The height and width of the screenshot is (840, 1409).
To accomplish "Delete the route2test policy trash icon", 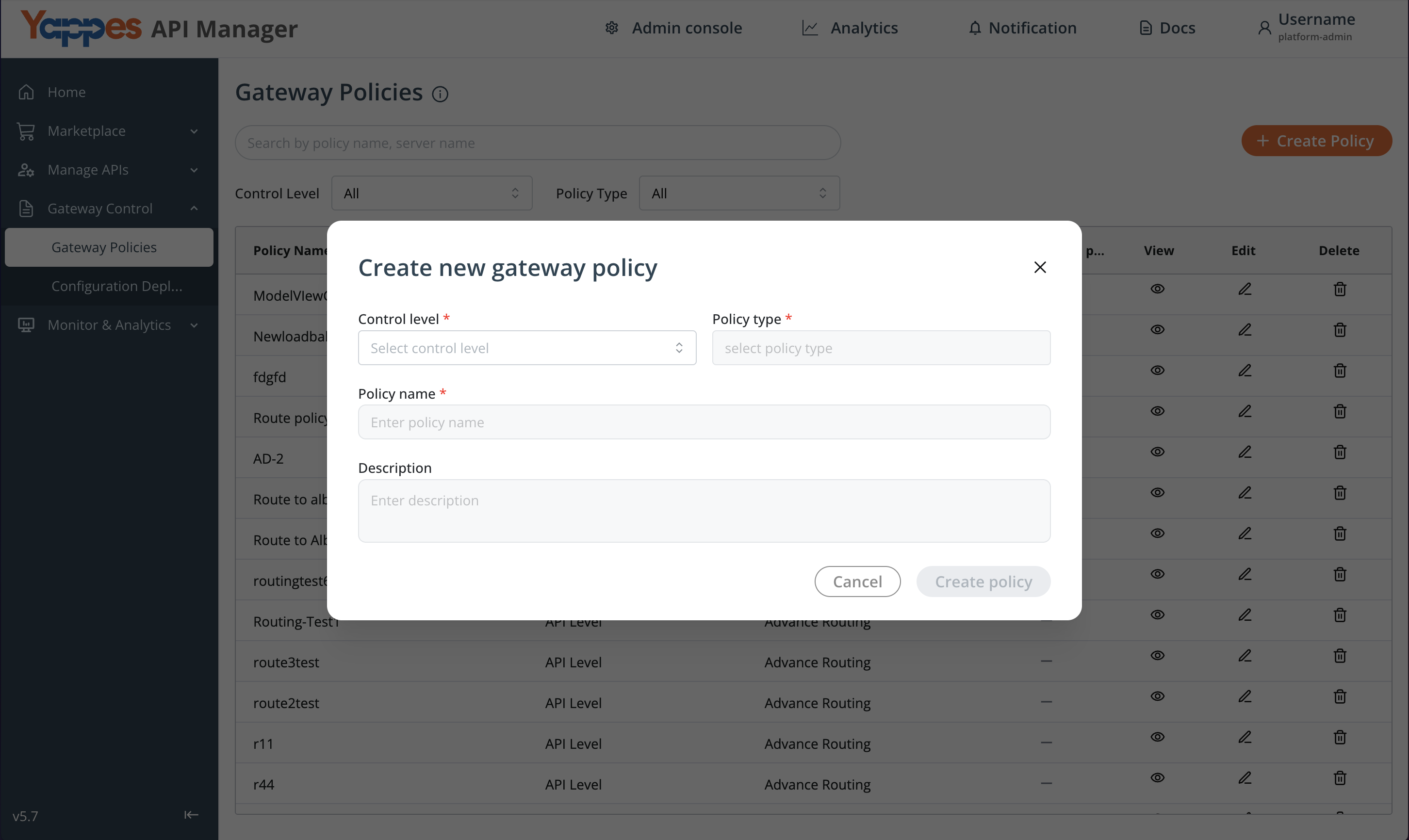I will [1339, 696].
